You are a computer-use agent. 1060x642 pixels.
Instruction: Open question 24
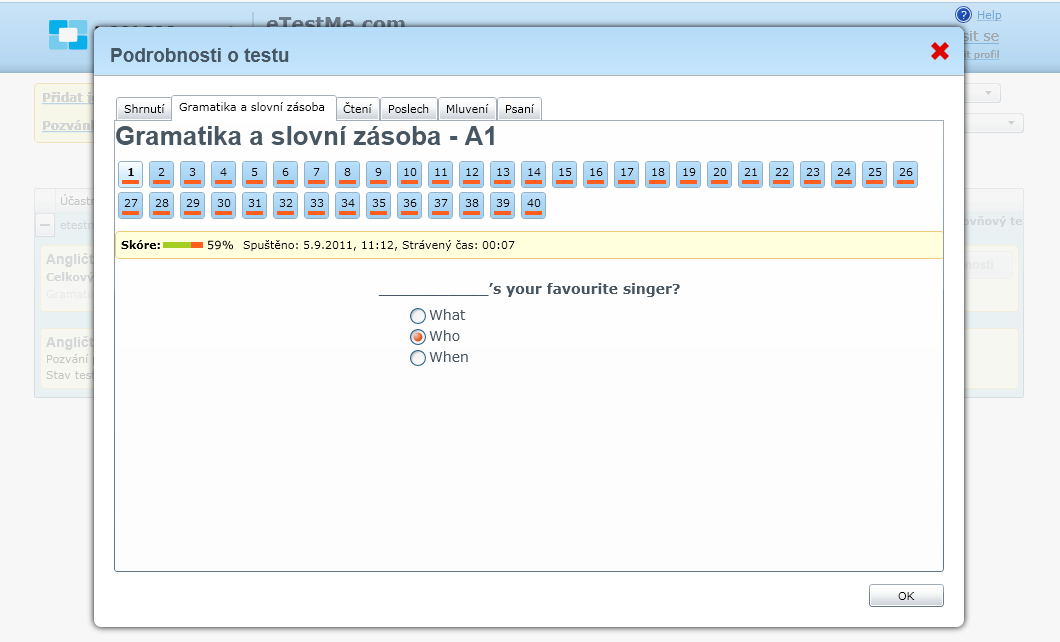(844, 174)
